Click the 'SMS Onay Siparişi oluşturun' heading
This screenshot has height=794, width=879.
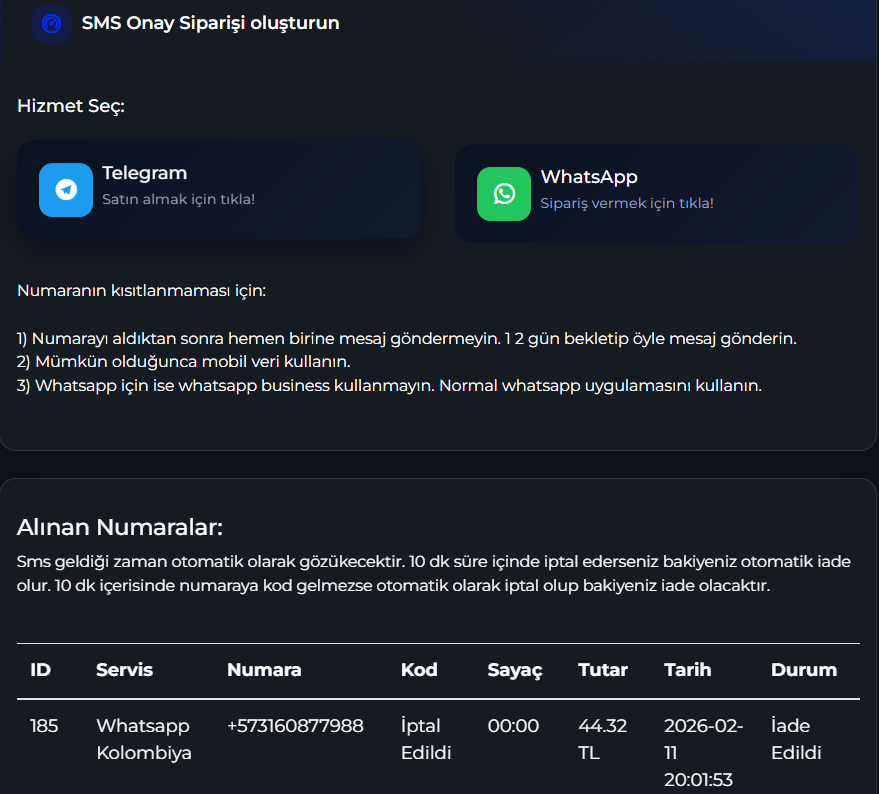click(210, 23)
